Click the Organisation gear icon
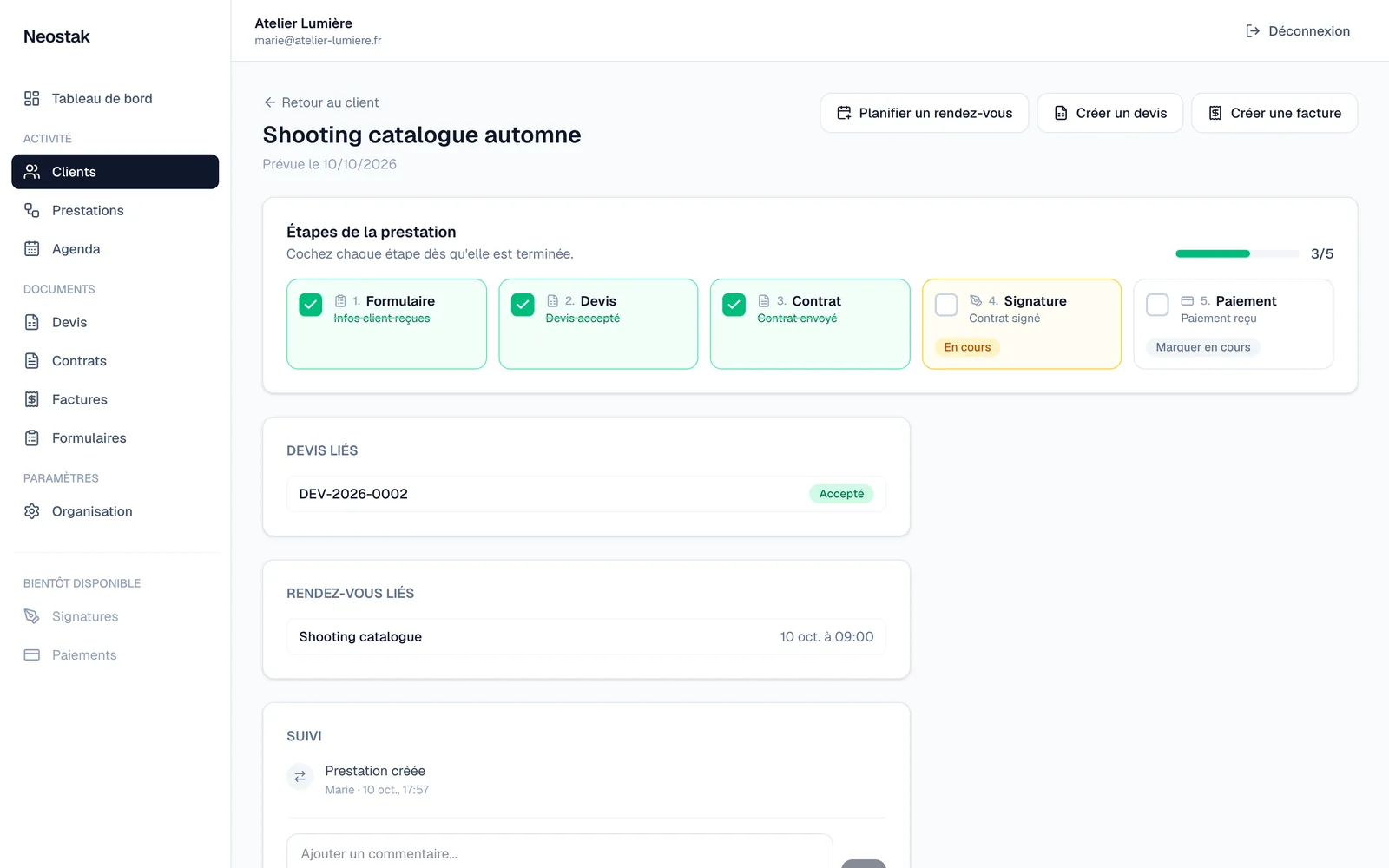 coord(32,511)
